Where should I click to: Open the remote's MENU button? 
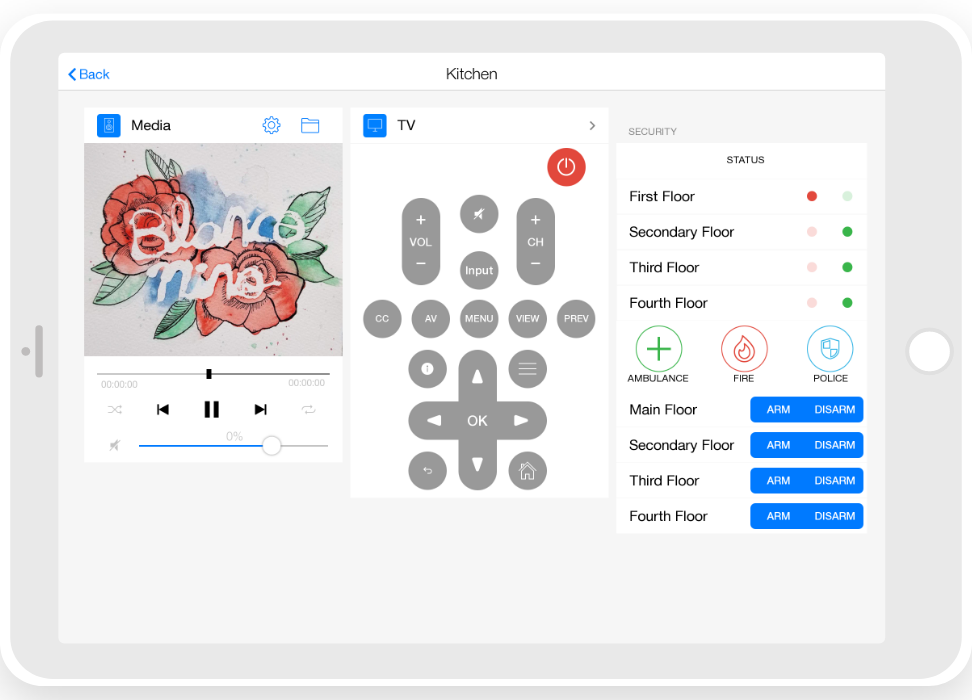click(x=479, y=319)
